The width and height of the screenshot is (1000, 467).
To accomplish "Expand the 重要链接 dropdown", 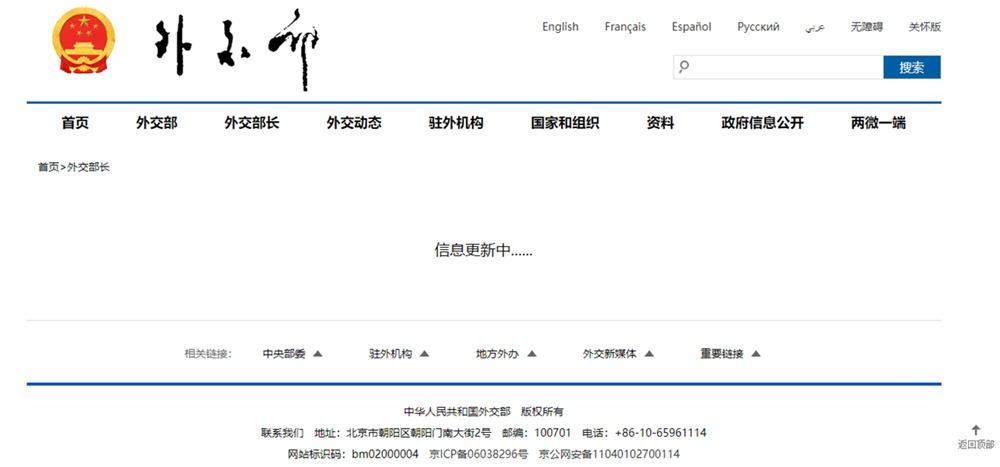I will point(730,353).
